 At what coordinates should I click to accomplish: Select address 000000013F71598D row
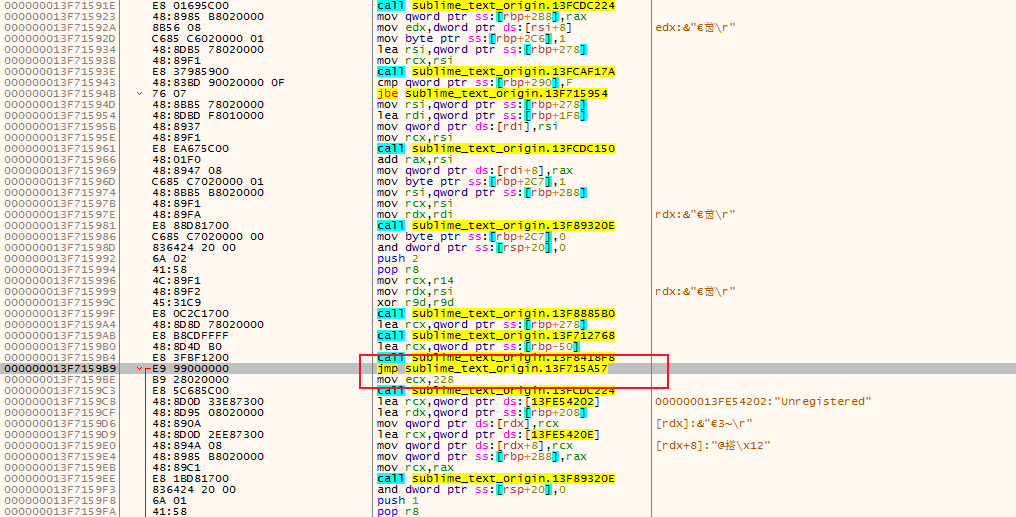click(60, 248)
